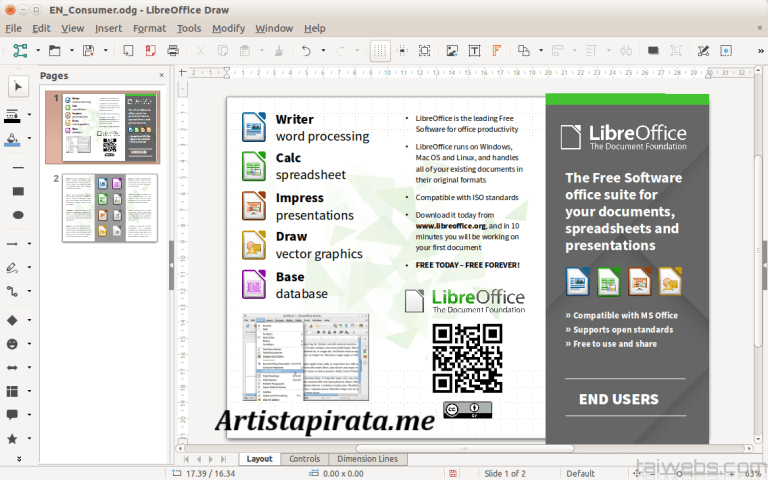
Task: Click the Zoom & Pan icon
Action: (425, 50)
